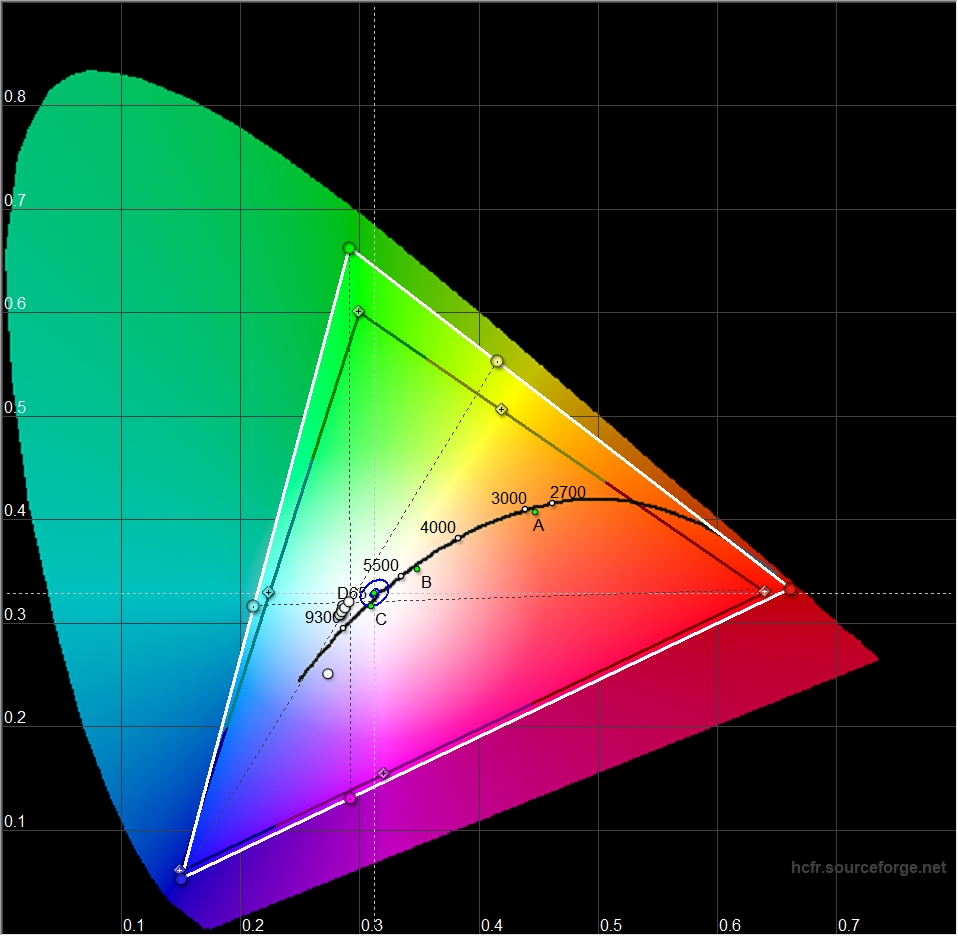958x936 pixels.
Task: Click the 3000 K point on the curve
Action: point(525,509)
